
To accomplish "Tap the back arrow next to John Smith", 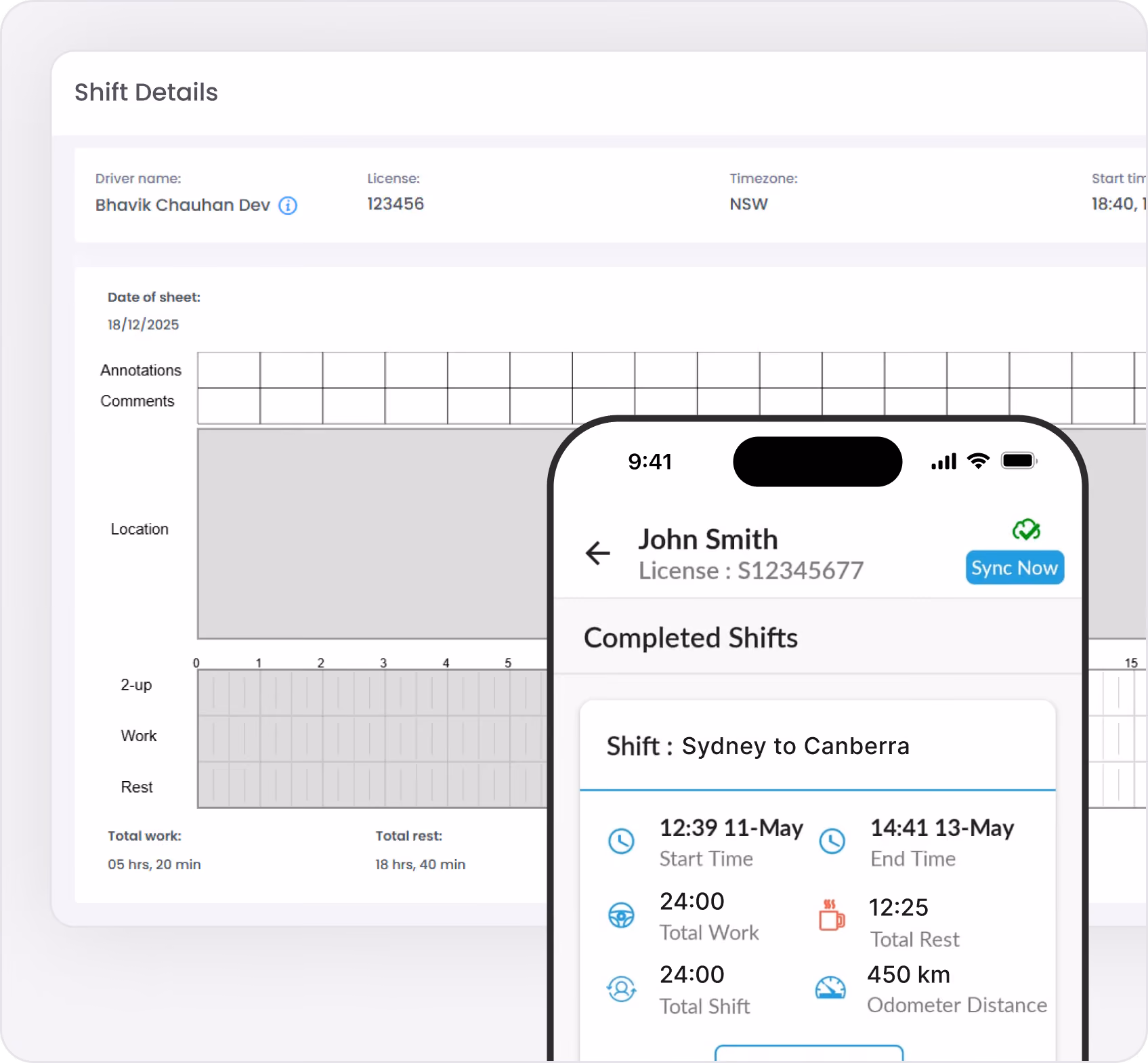I will click(597, 553).
